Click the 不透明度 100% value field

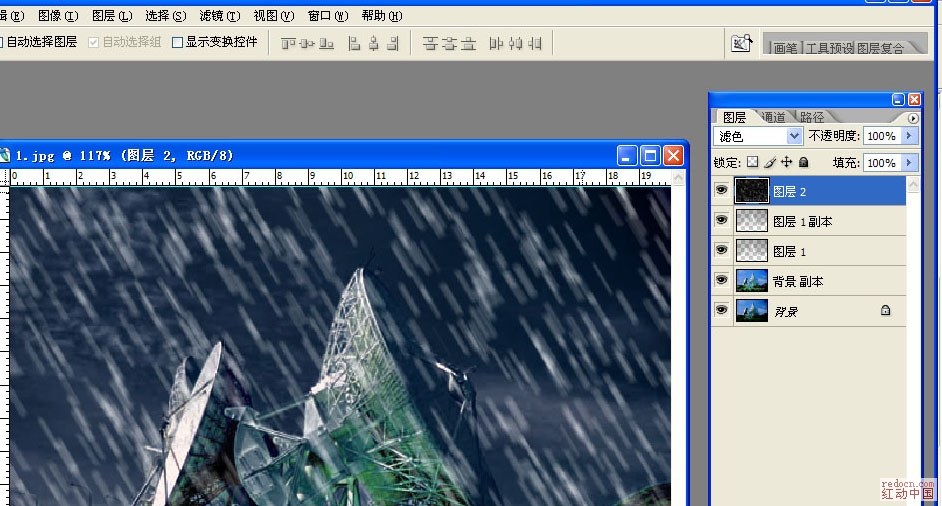(882, 136)
